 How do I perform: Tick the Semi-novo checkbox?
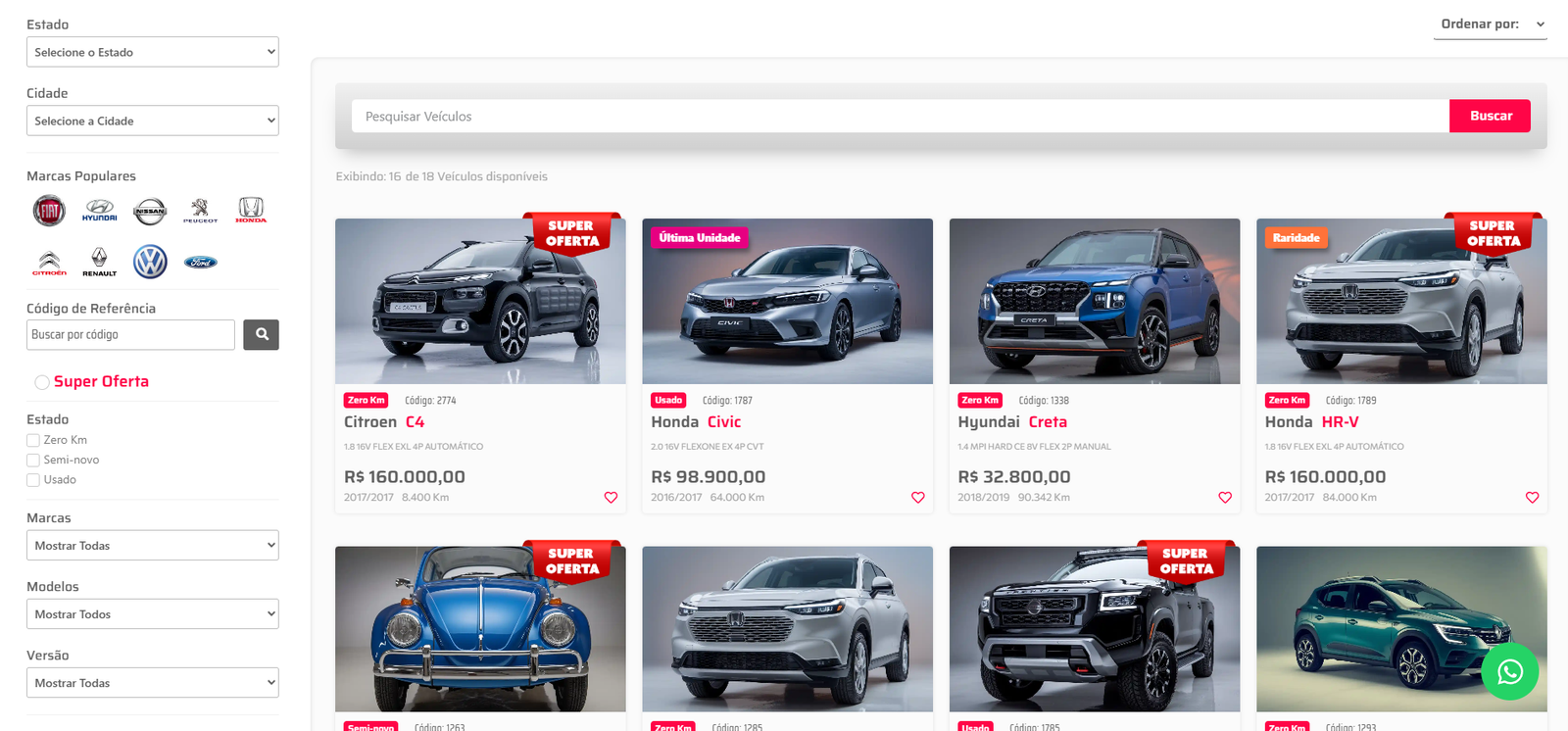click(33, 460)
